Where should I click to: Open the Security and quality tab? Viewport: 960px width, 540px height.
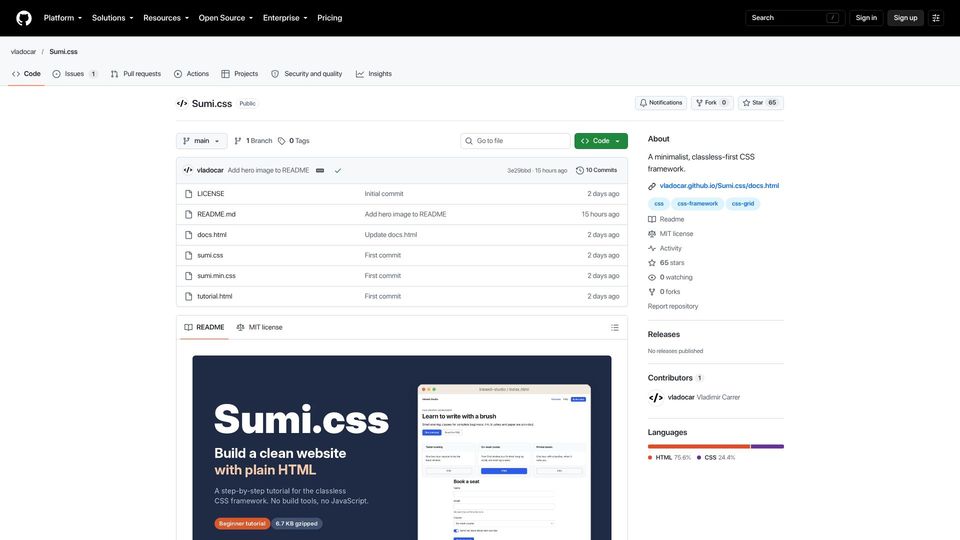[307, 73]
